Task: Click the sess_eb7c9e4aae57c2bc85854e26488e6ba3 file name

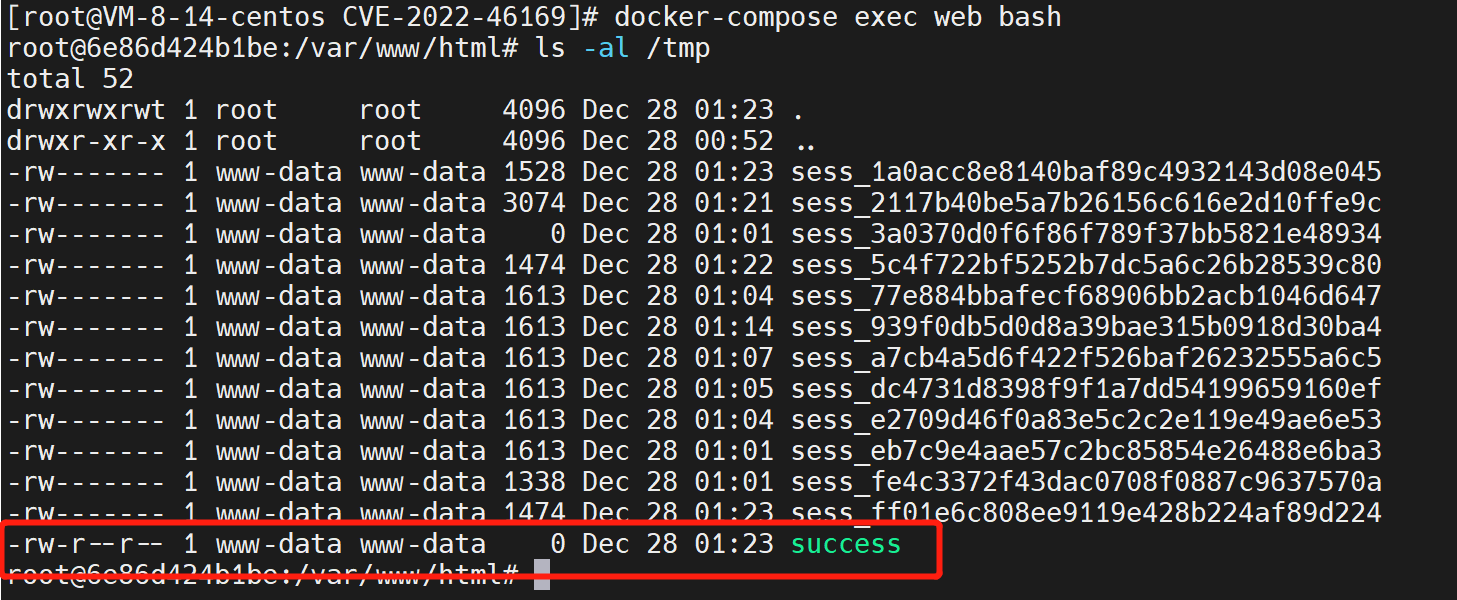Action: [1086, 451]
